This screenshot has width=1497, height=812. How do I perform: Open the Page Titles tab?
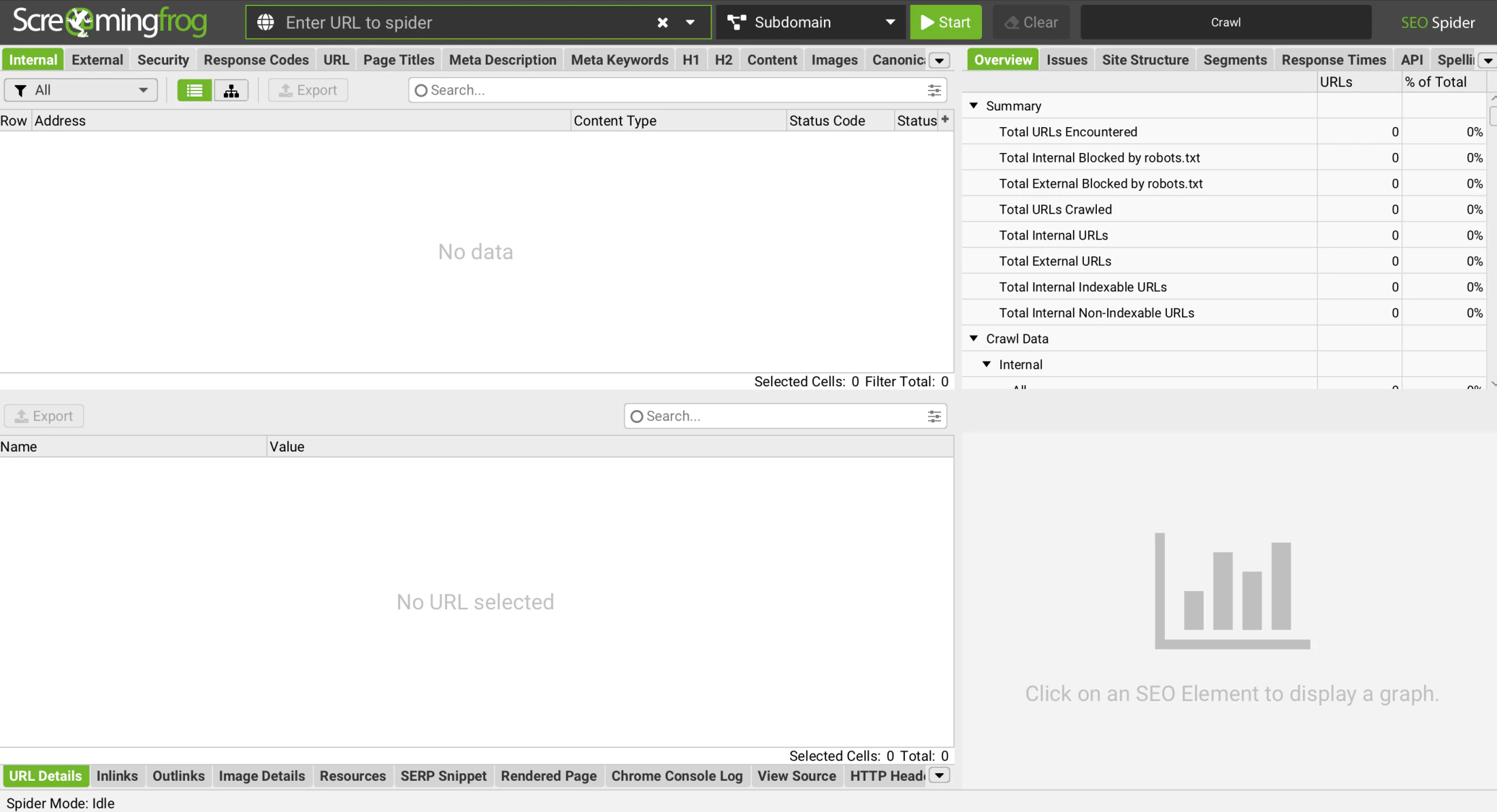tap(399, 60)
